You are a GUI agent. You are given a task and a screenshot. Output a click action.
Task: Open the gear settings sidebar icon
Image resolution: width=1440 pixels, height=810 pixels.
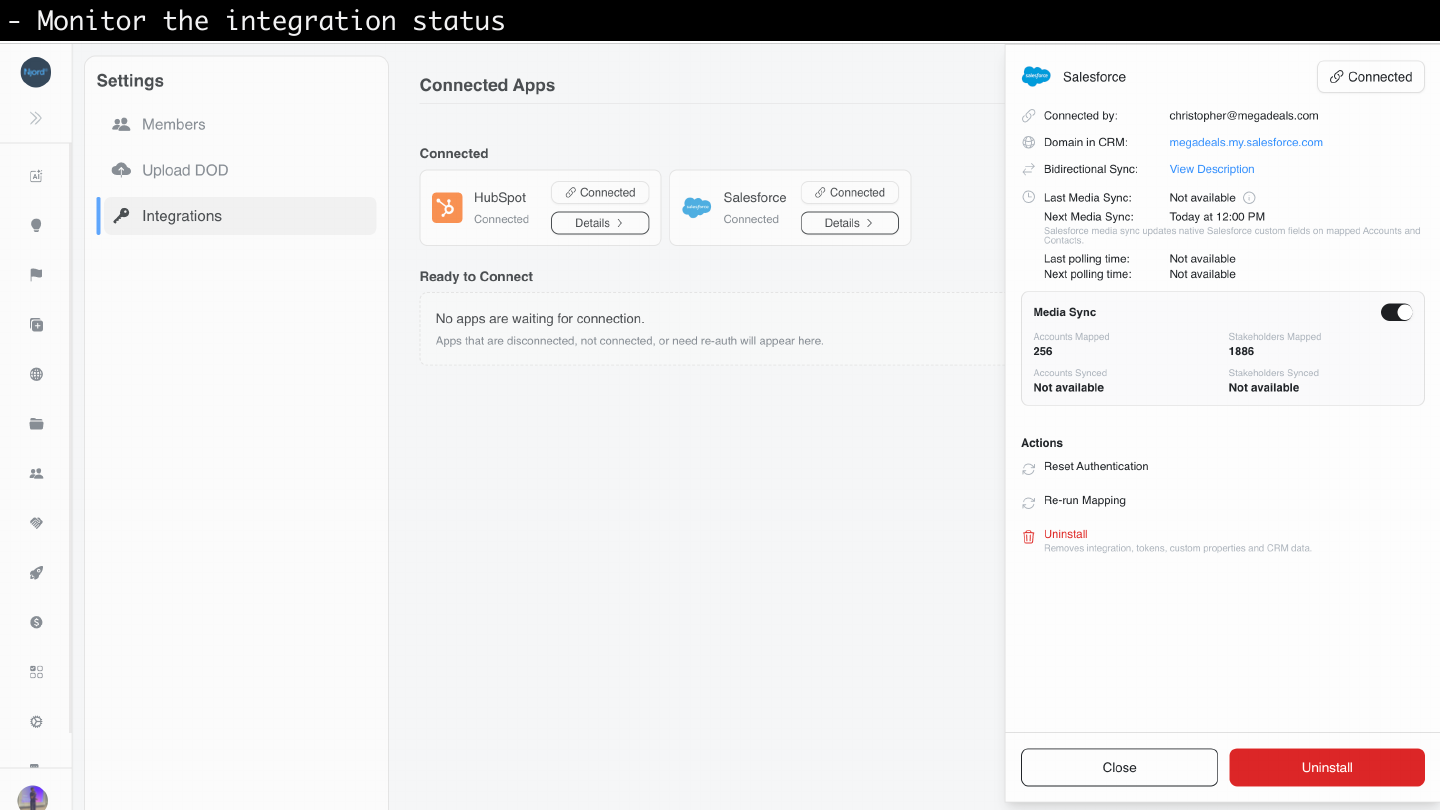[36, 722]
